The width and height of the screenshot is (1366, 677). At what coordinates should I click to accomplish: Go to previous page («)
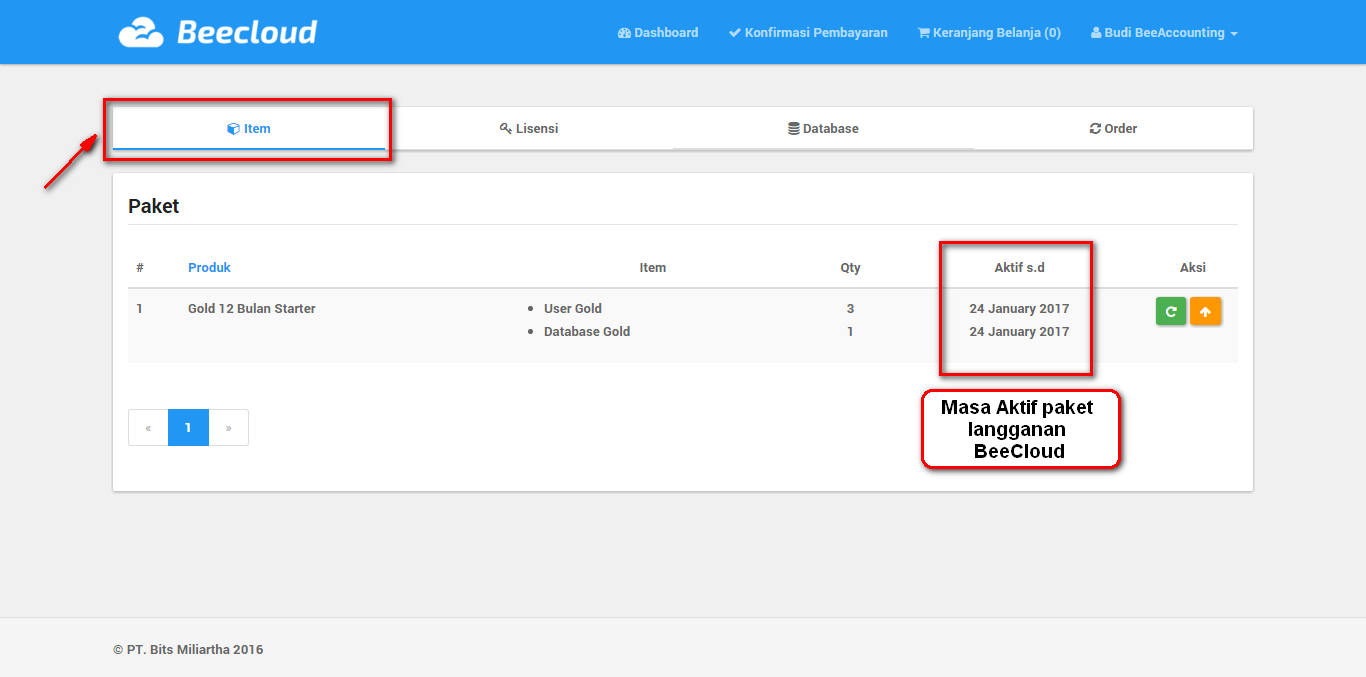[148, 428]
